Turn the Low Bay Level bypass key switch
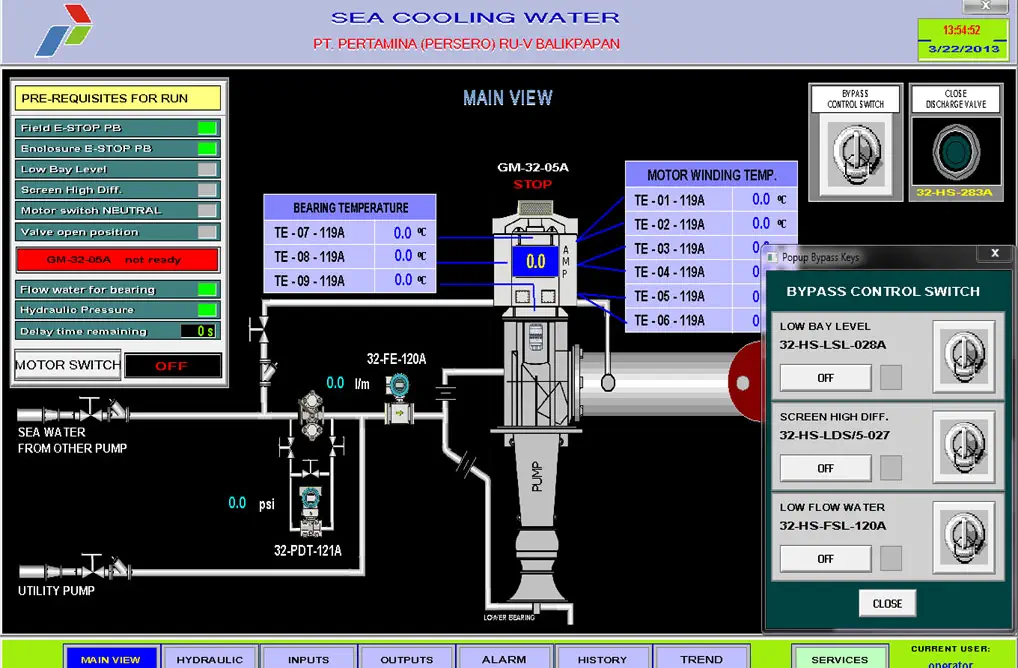 [x=963, y=357]
